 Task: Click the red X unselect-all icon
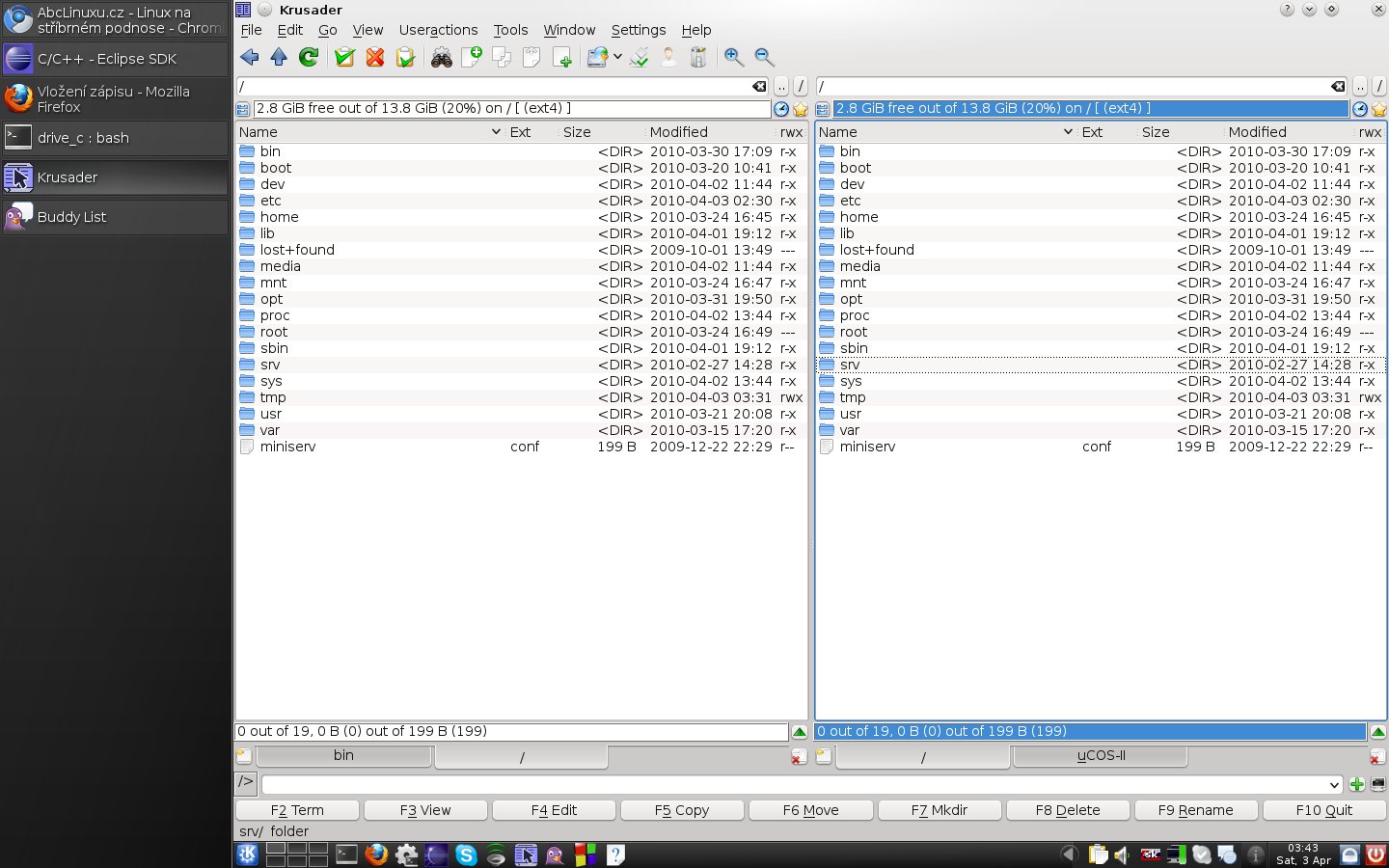click(x=375, y=58)
